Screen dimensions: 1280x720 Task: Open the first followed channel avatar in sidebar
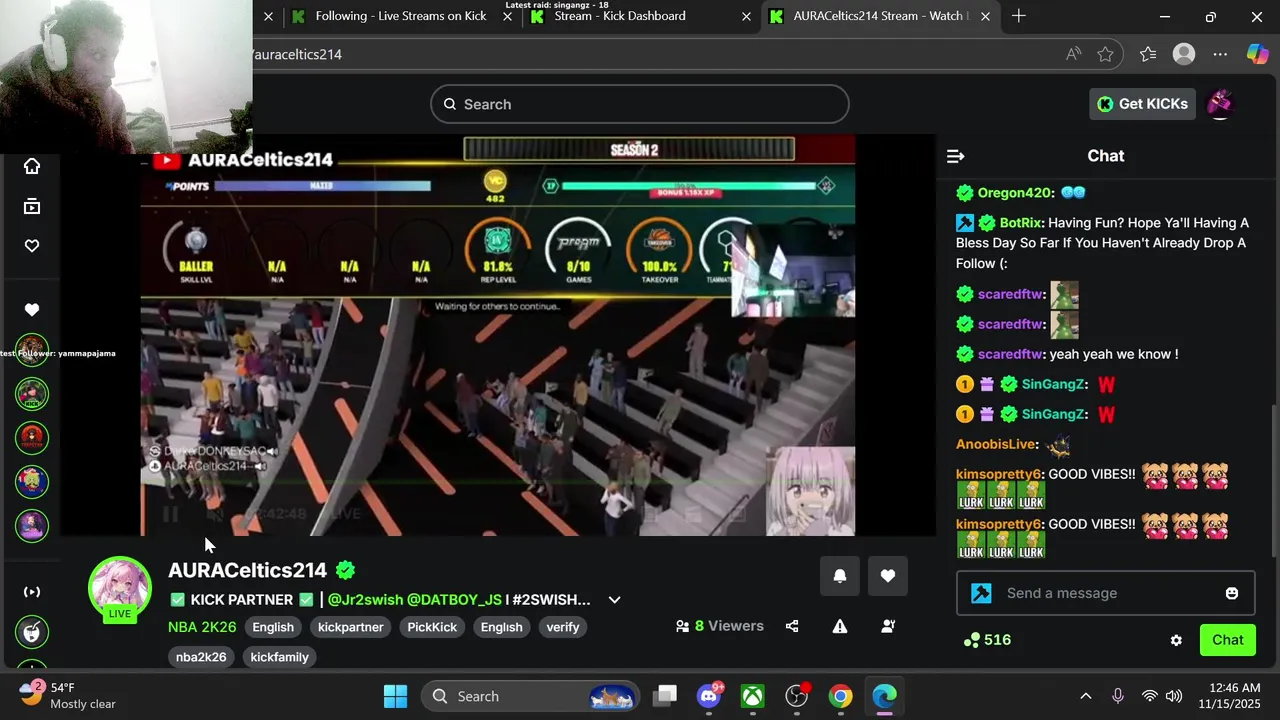tap(32, 350)
